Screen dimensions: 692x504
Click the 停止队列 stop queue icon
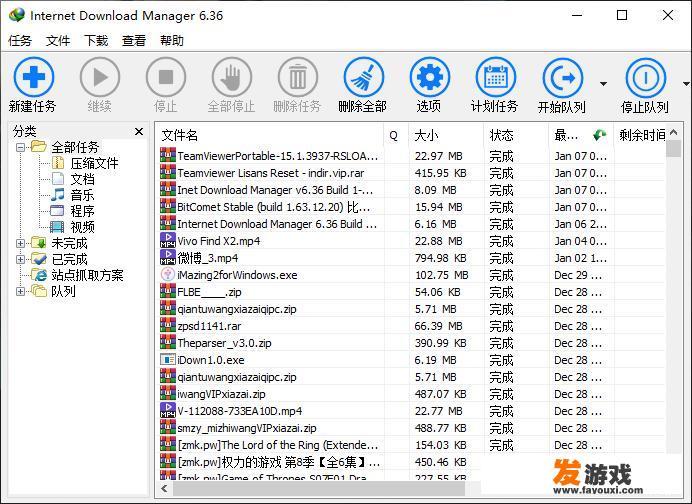[646, 78]
